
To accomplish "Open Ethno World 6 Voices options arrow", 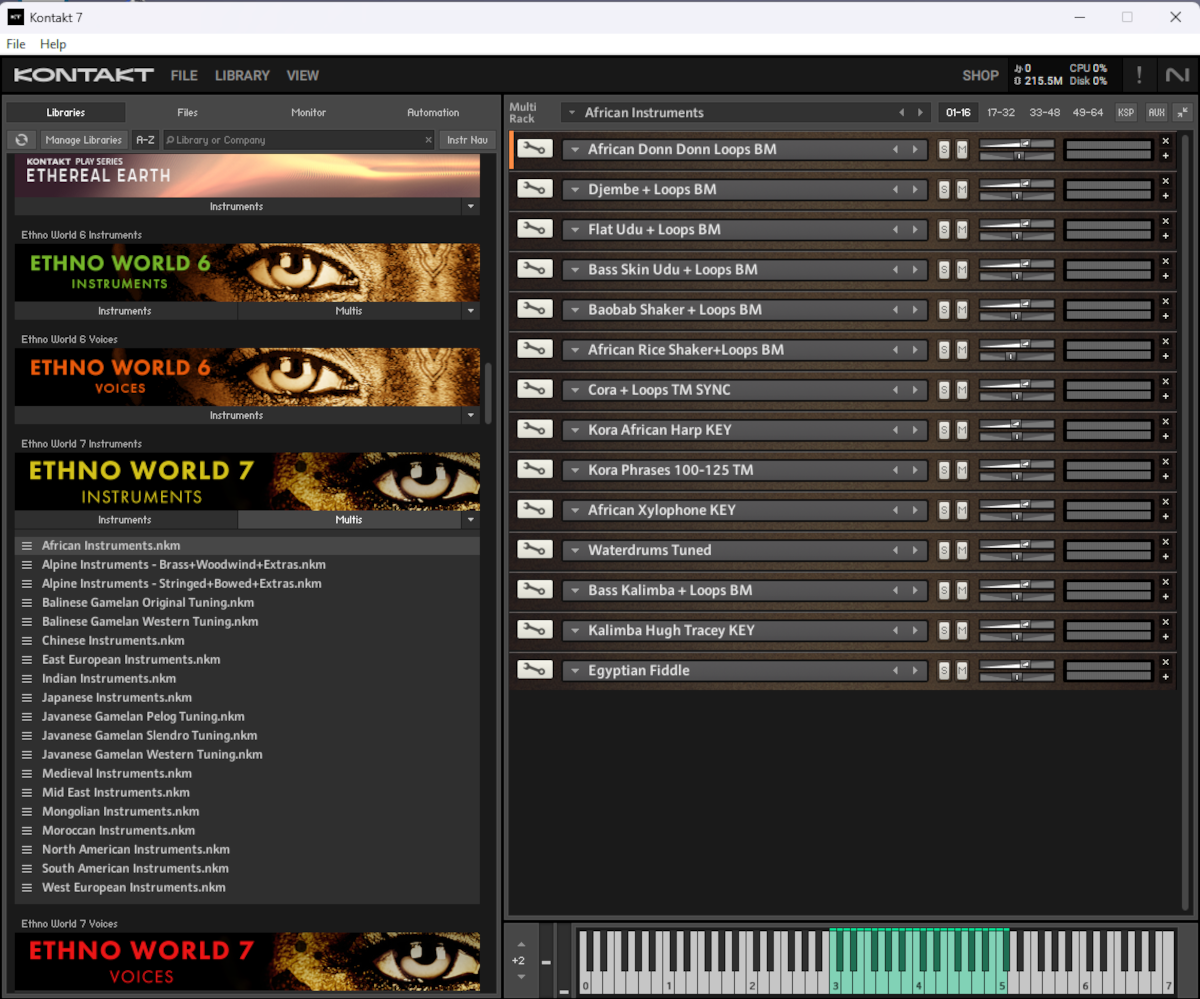I will click(x=471, y=415).
